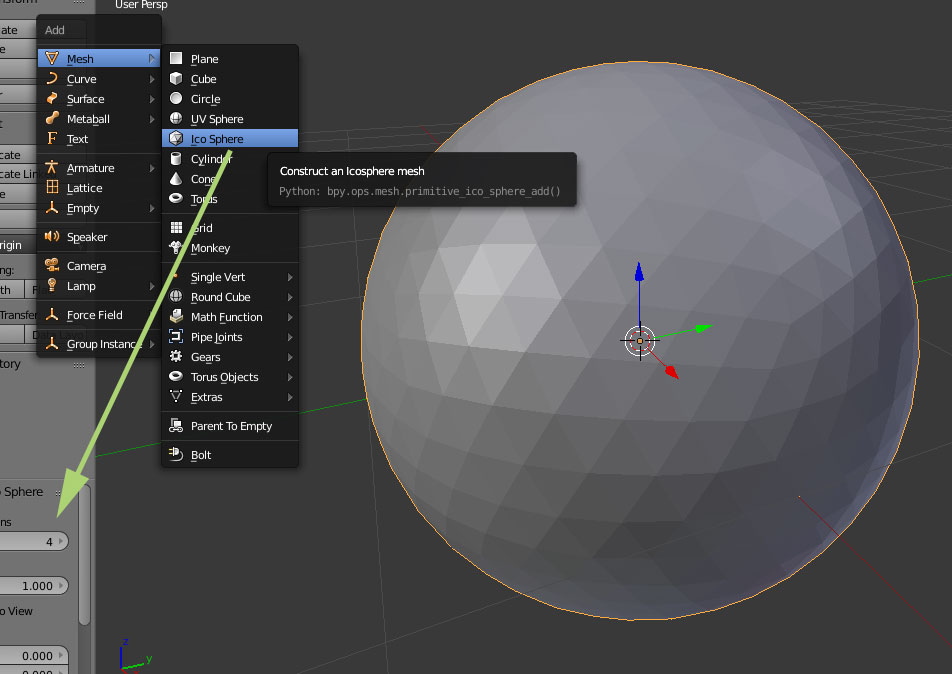Click the Lamp bulb icon

click(x=52, y=285)
